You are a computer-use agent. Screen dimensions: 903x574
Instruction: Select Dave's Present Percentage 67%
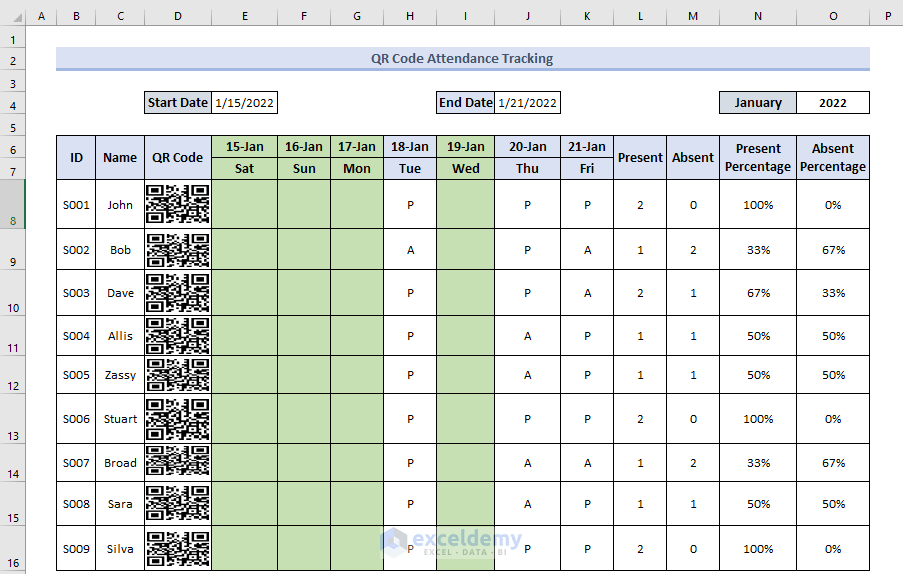pos(758,292)
